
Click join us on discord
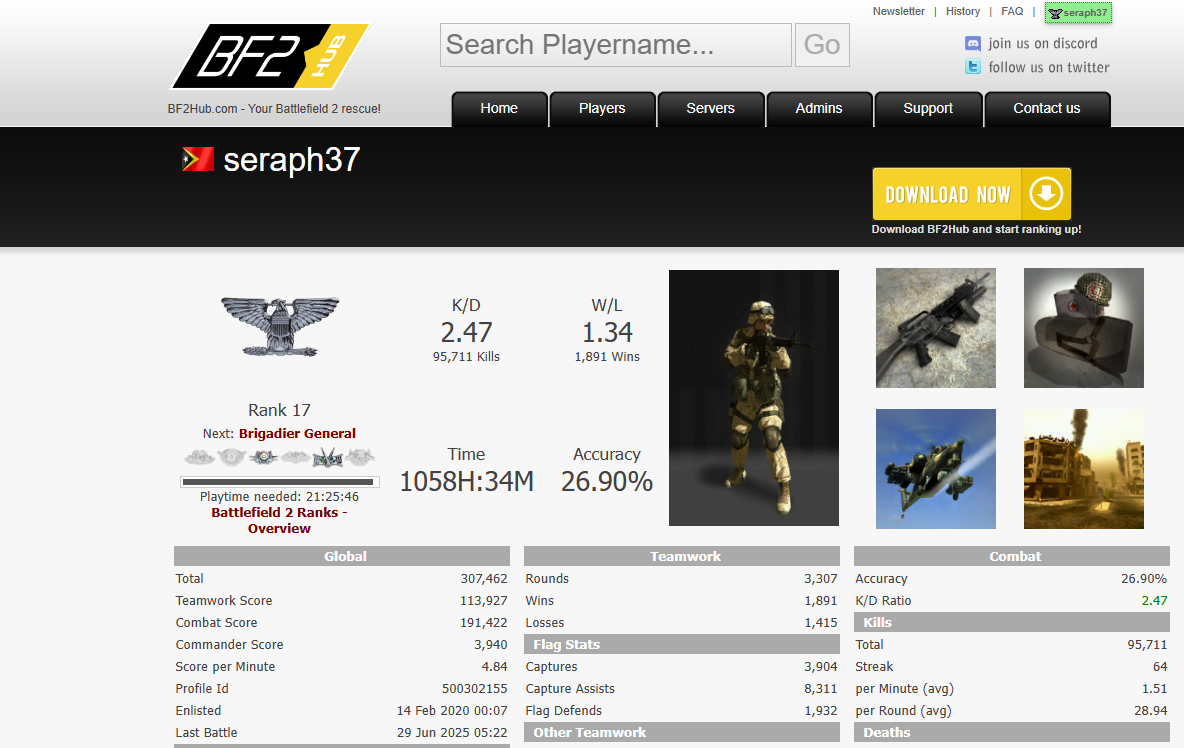[x=1043, y=44]
